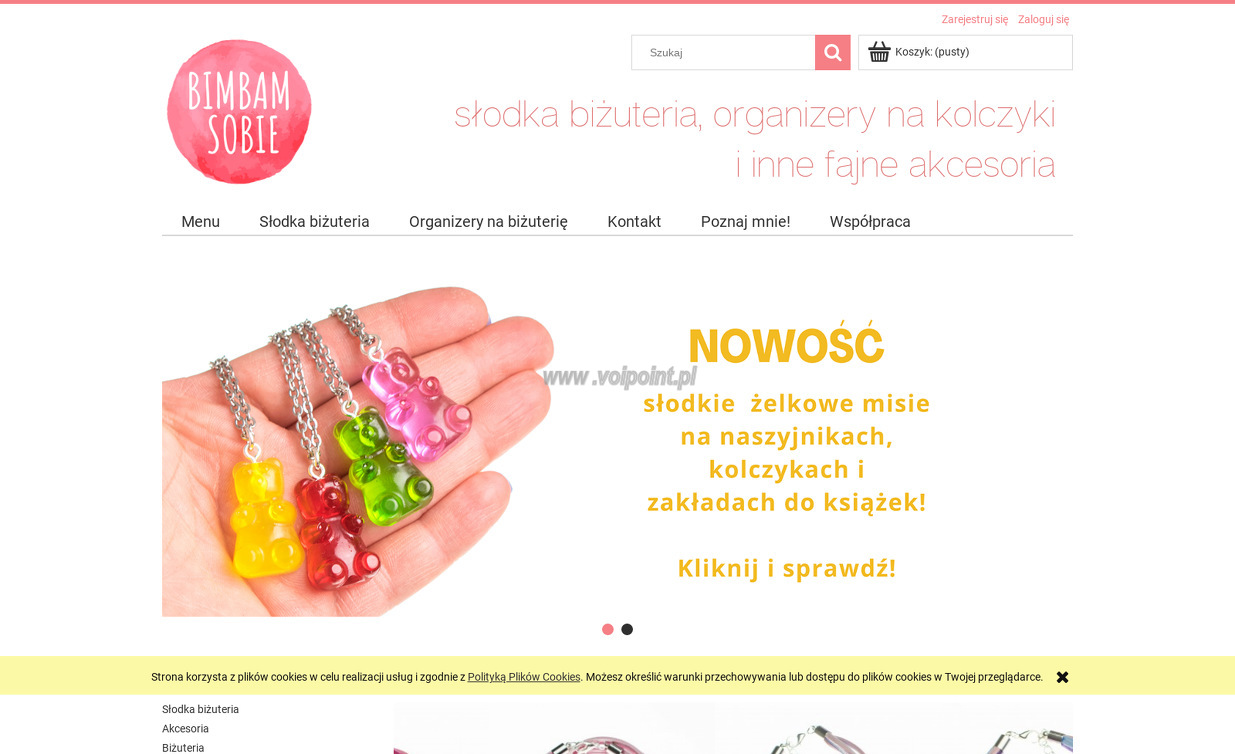
Task: Go to the Kontakt page
Action: (634, 221)
